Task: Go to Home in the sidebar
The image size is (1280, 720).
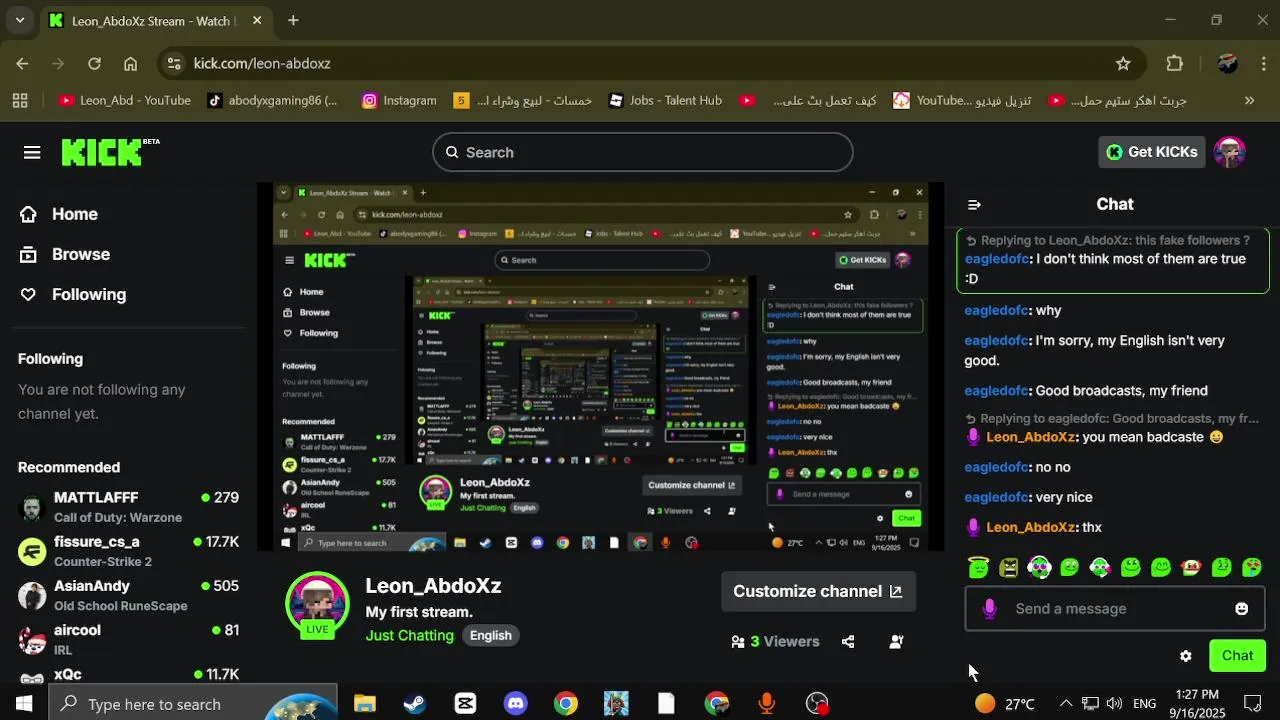Action: (x=59, y=214)
